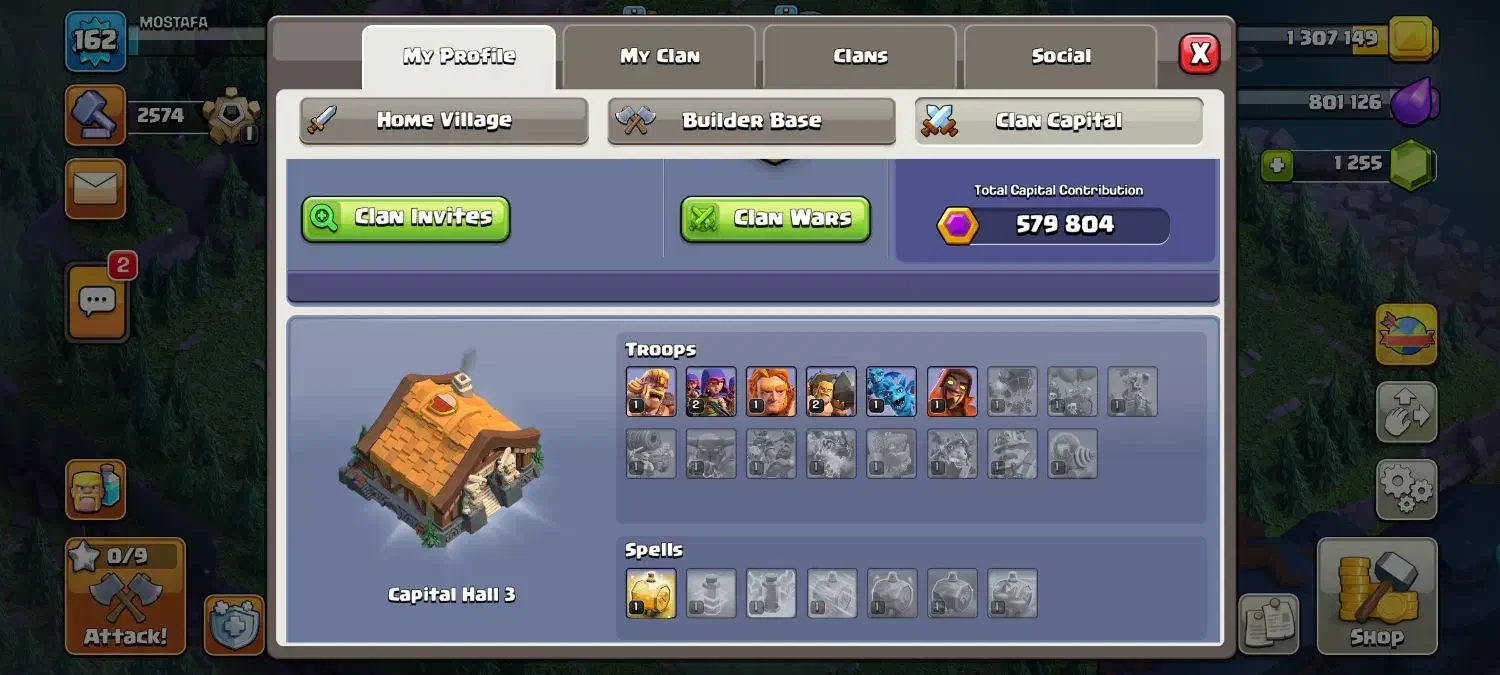Click the Attack! button

coord(125,596)
